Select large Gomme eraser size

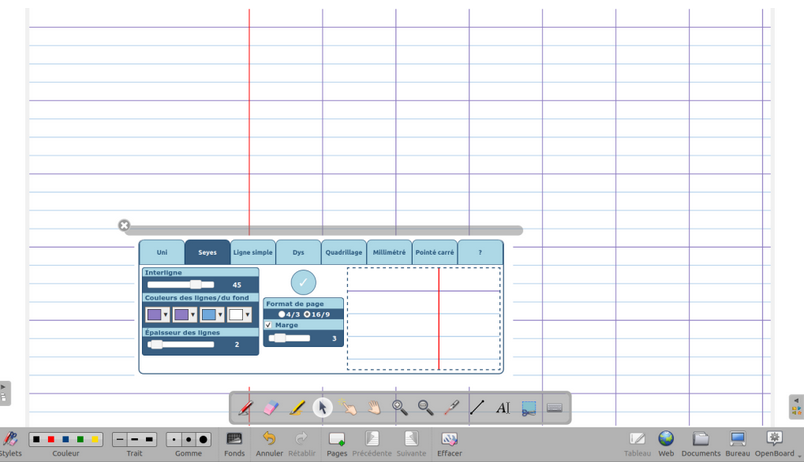(204, 439)
